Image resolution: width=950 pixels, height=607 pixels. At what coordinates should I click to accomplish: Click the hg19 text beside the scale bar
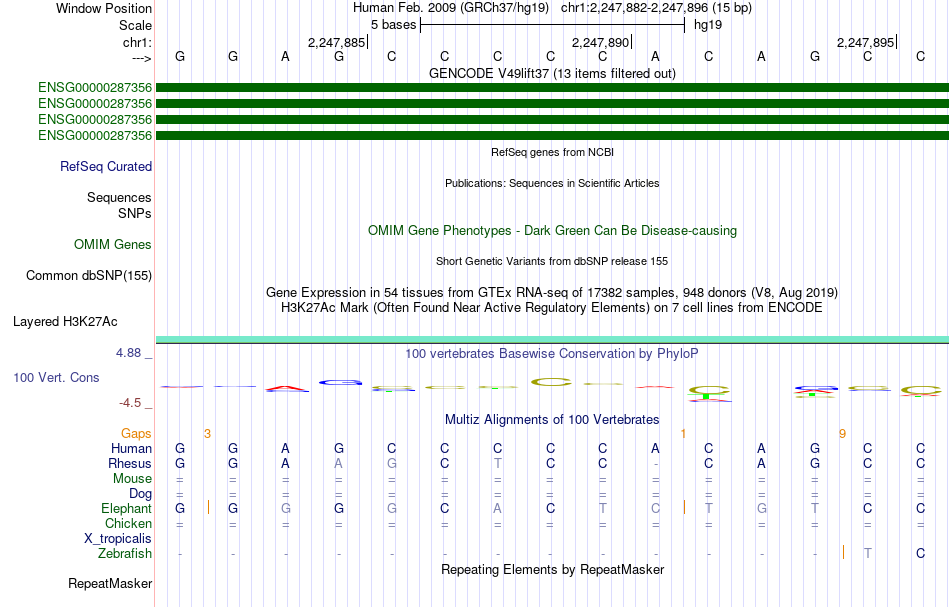[x=708, y=25]
